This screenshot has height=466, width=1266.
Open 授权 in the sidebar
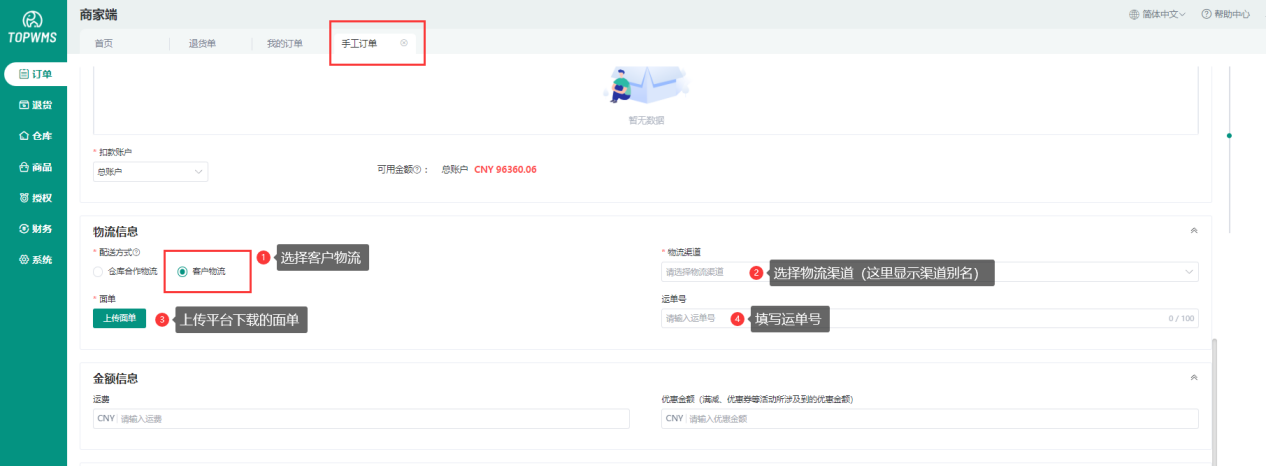pos(35,198)
